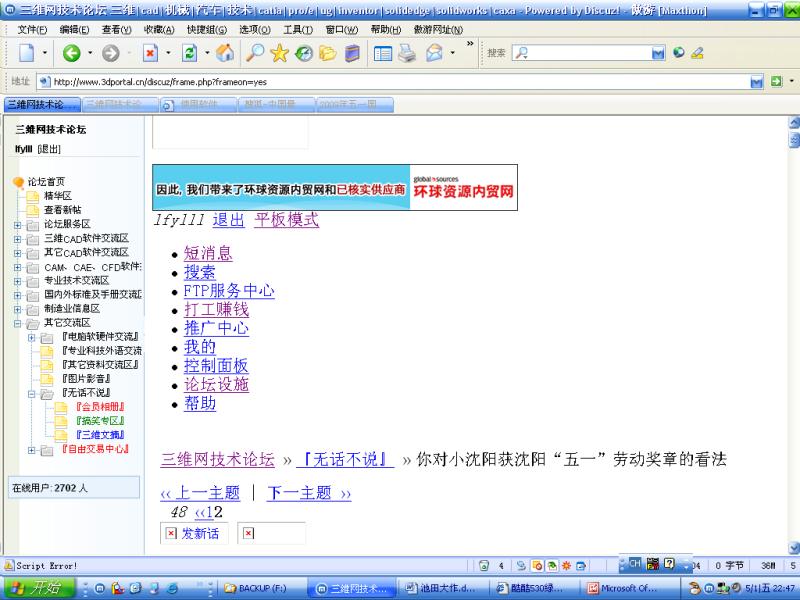Click the Windows 开始 Start button
This screenshot has width=800, height=600.
point(38,588)
